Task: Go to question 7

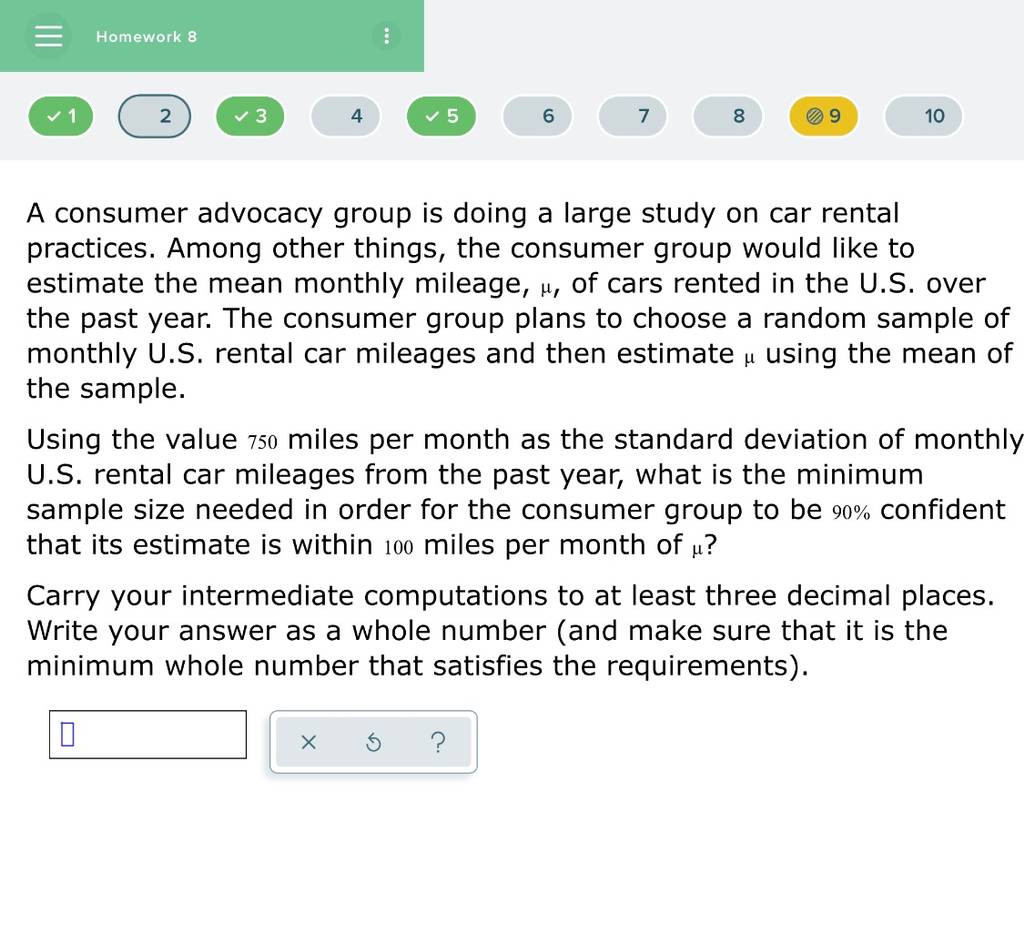Action: (633, 116)
